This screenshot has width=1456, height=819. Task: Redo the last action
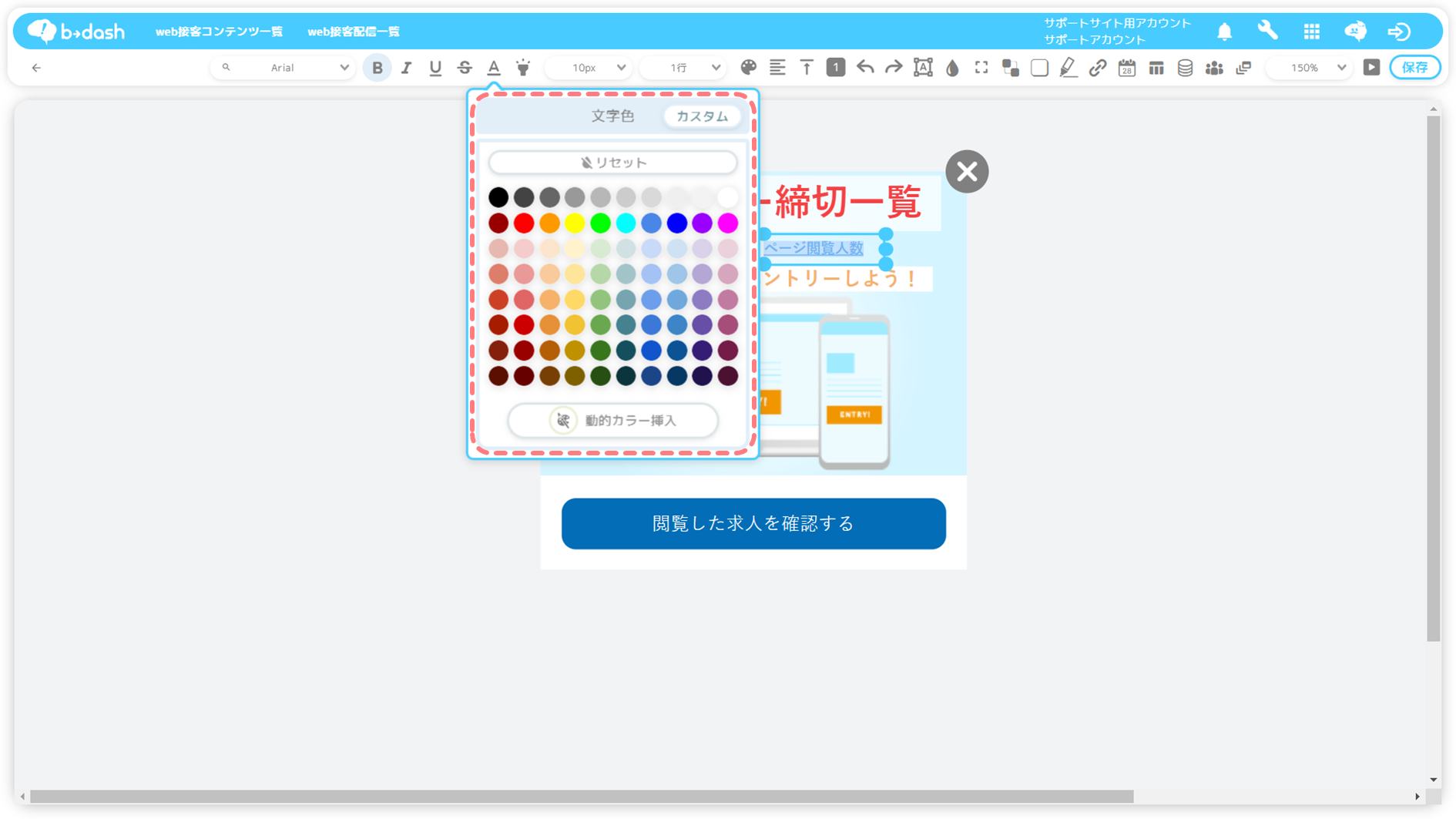[x=894, y=68]
